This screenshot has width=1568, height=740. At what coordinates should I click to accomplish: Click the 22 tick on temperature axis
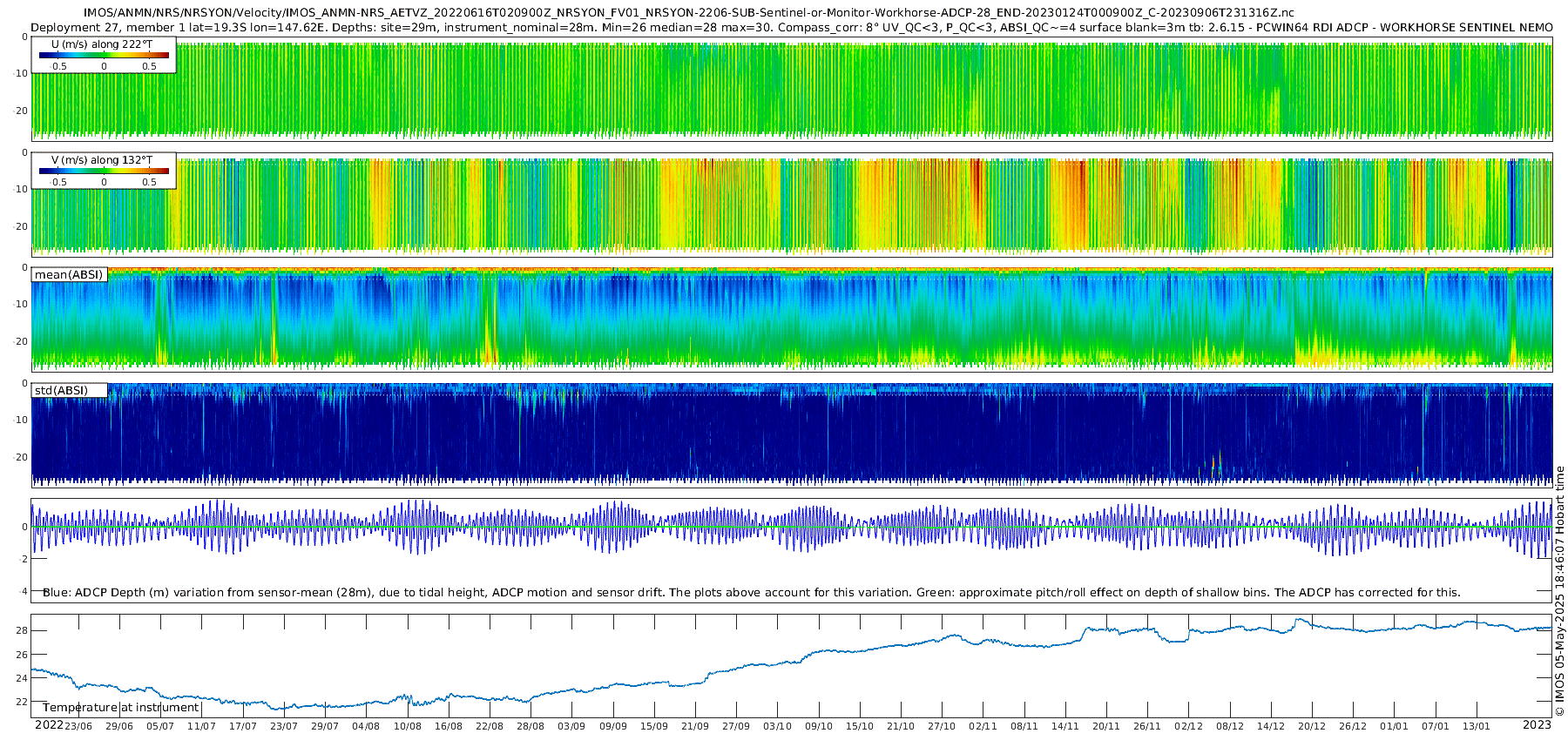click(x=22, y=702)
